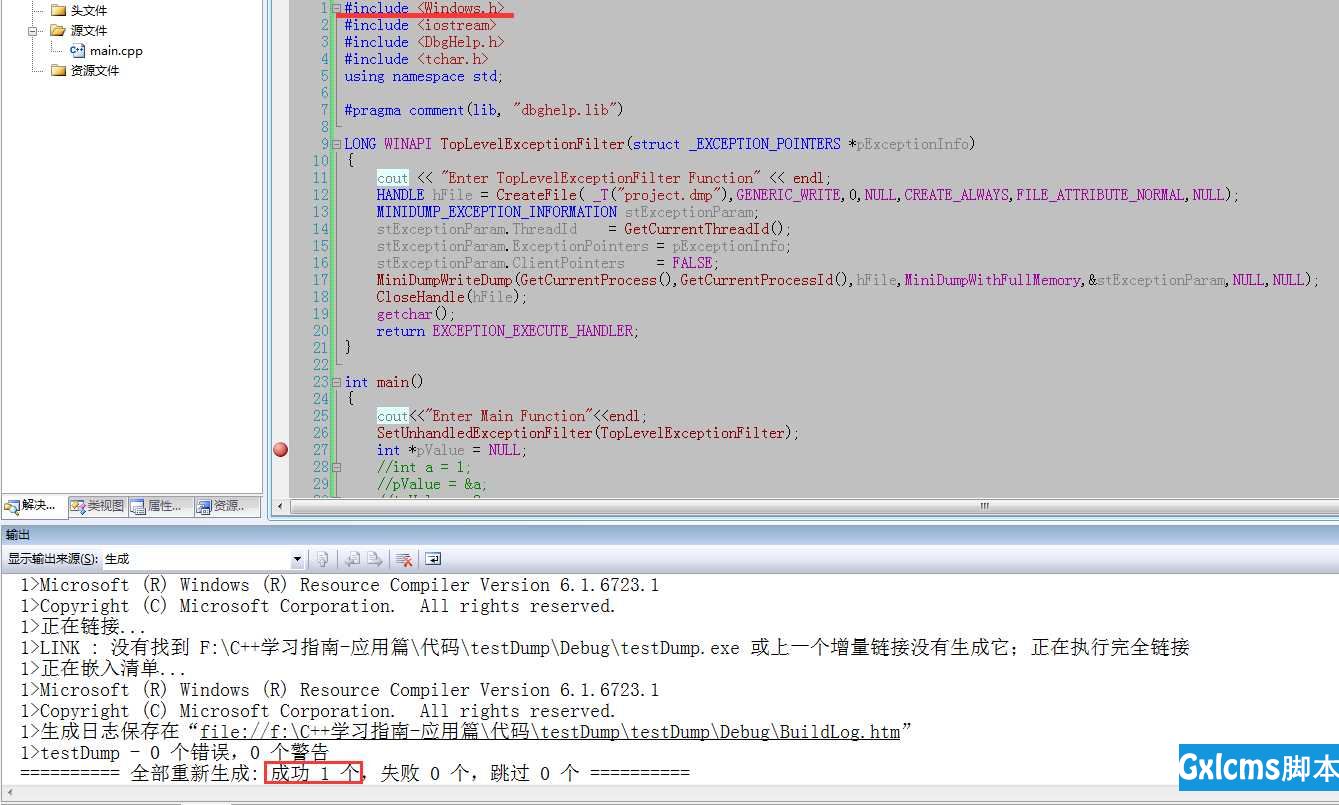Switch to the 解决... solution explorer tab
This screenshot has height=805, width=1339.
point(33,506)
